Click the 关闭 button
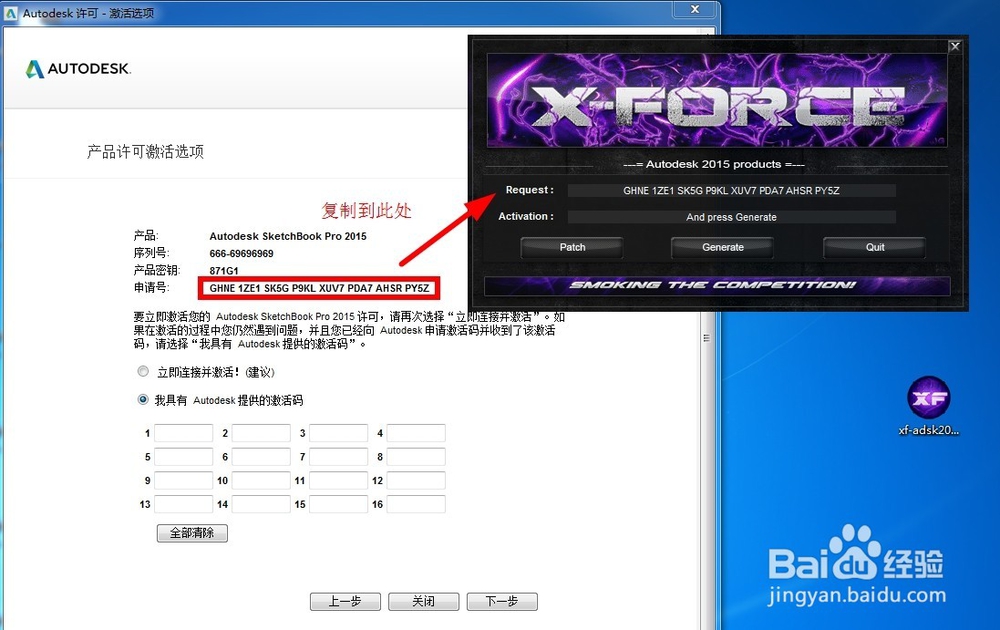Image resolution: width=1000 pixels, height=630 pixels. pos(423,601)
